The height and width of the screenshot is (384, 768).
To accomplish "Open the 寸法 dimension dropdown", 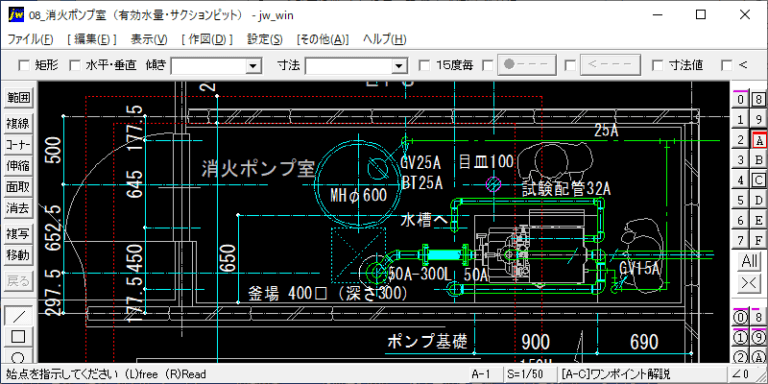I will click(x=400, y=66).
